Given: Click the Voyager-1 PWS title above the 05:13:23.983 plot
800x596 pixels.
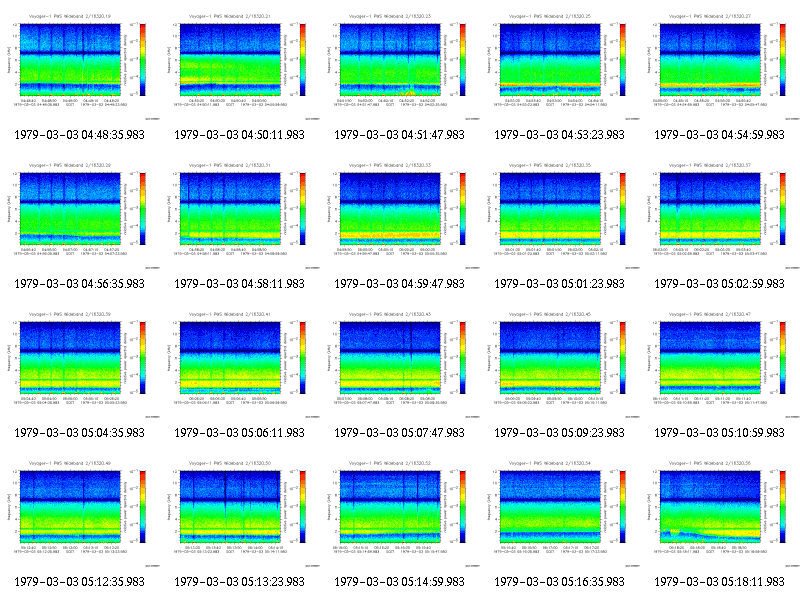Looking at the screenshot, I should [x=230, y=463].
